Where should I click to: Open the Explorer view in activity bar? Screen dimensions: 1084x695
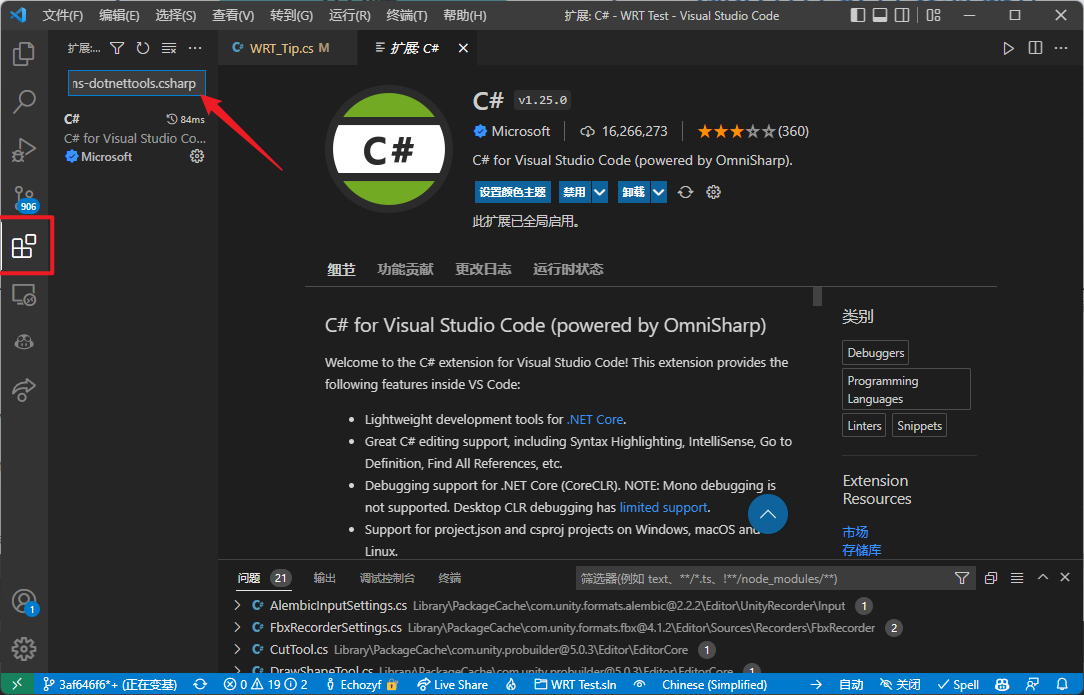pyautogui.click(x=24, y=53)
